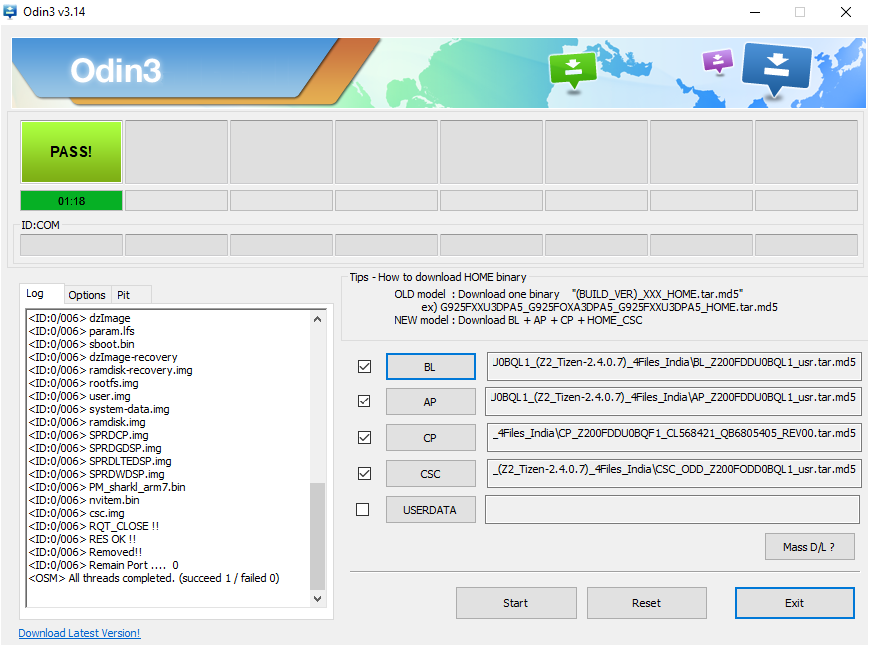Browse for BL firmware file
Image resolution: width=869 pixels, height=646 pixels.
pos(431,367)
